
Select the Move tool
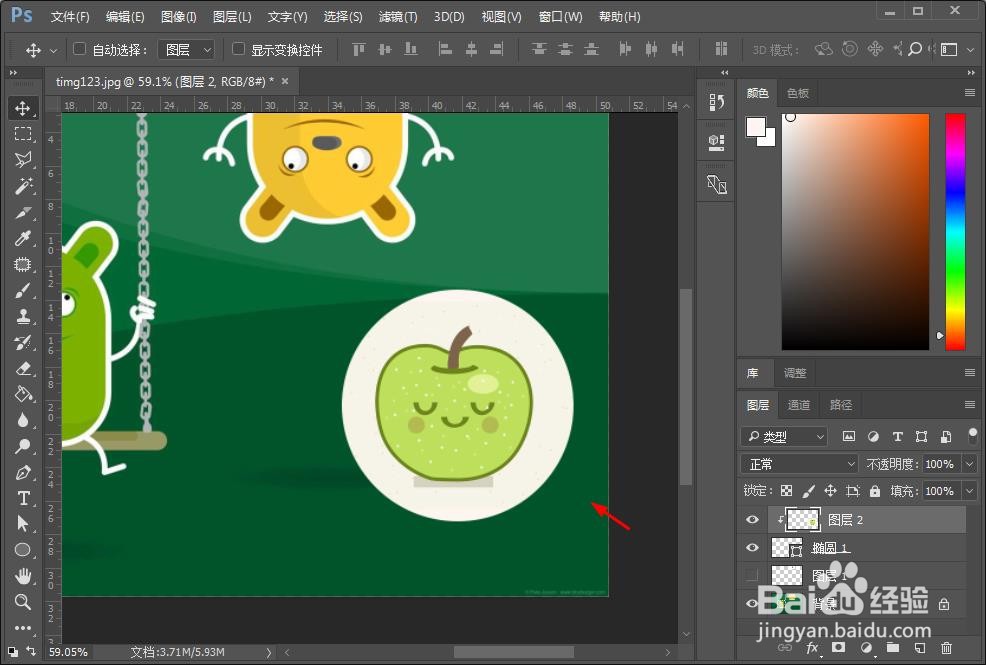[x=23, y=108]
